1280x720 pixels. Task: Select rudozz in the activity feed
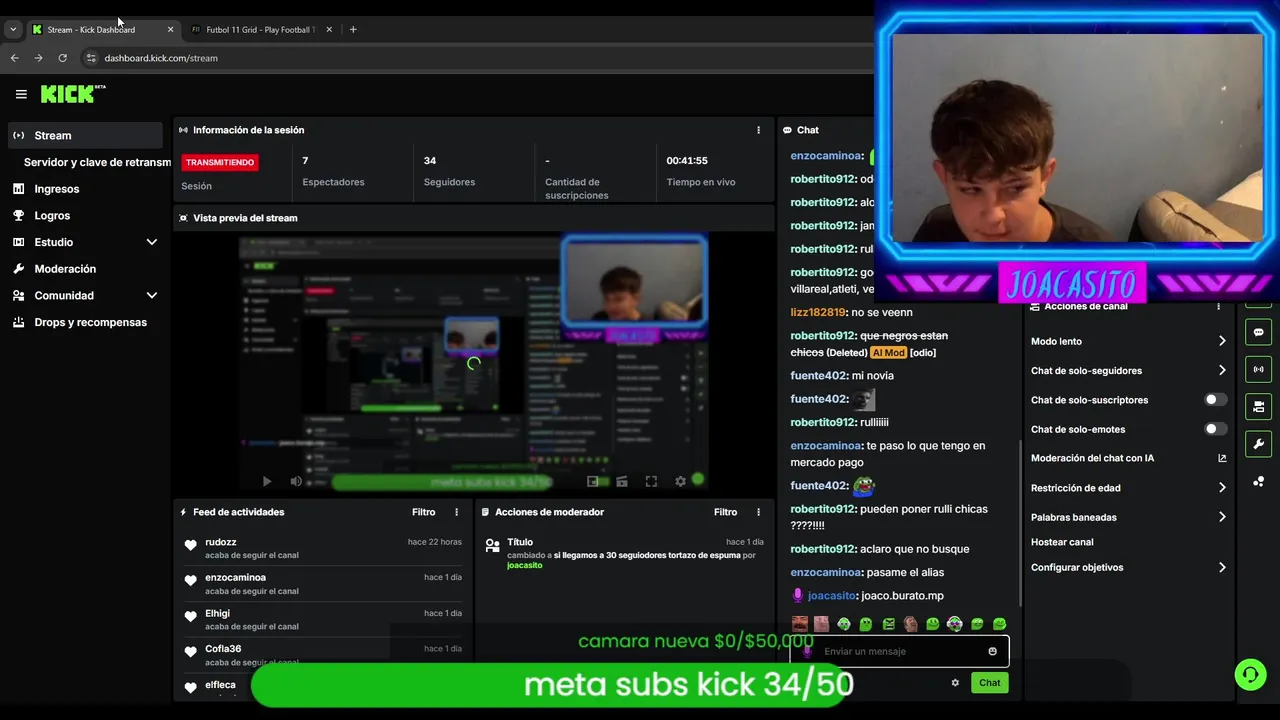[221, 542]
